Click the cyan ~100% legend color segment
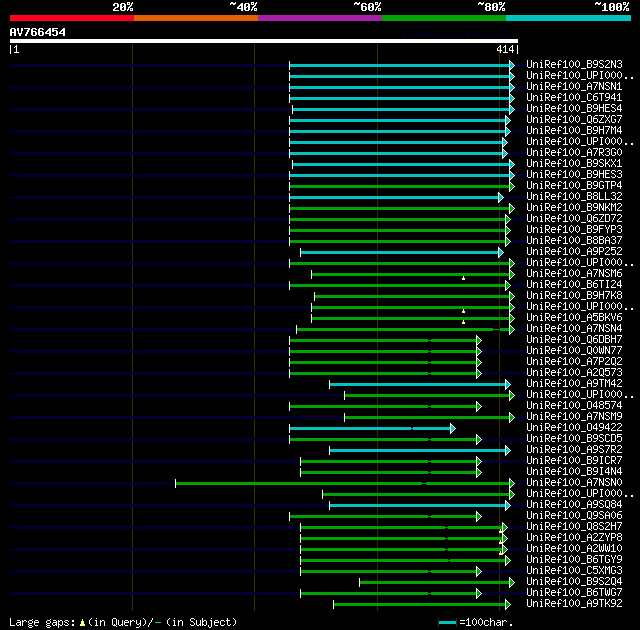Viewport: 640px width, 630px height. point(569,18)
